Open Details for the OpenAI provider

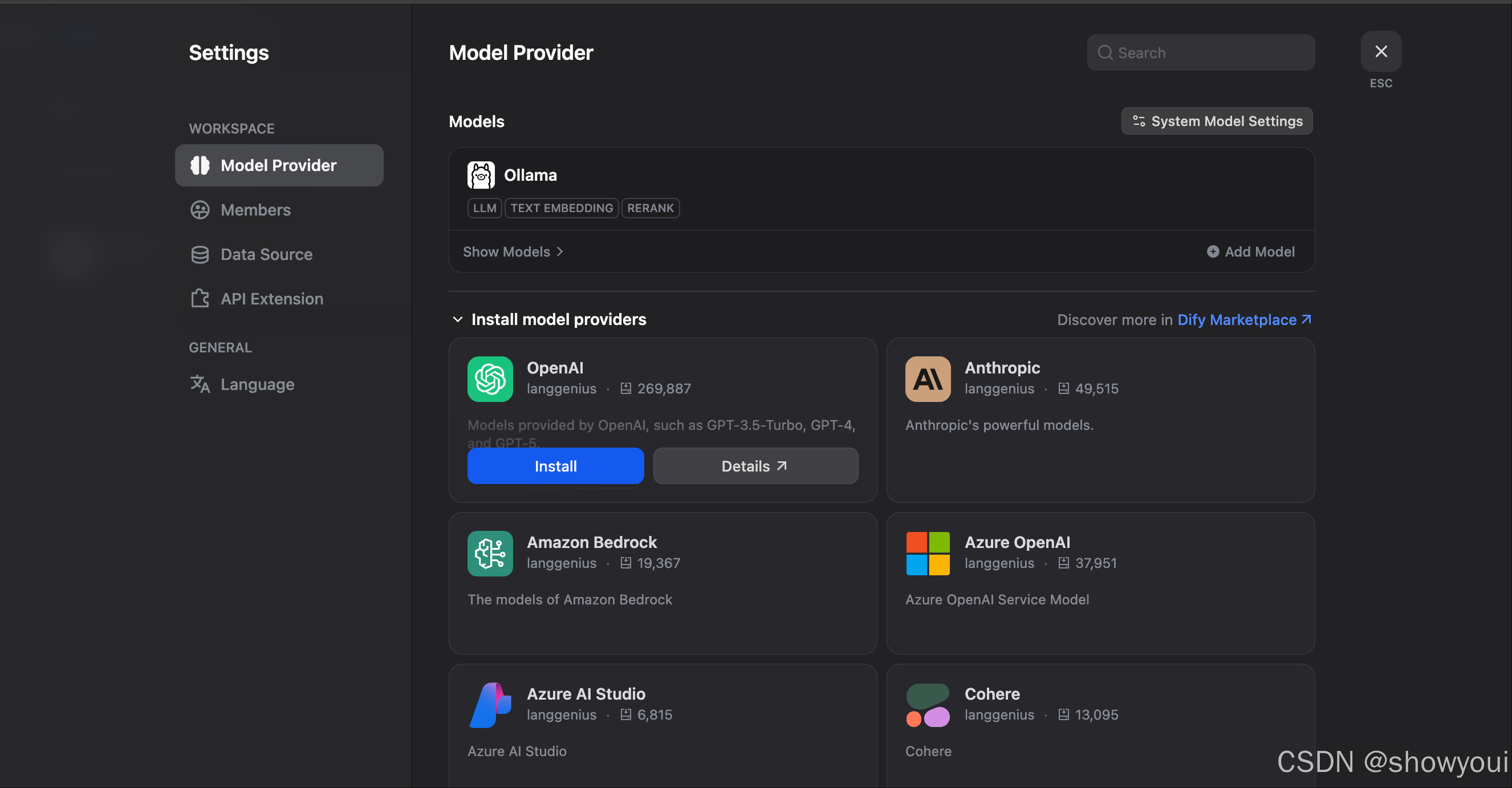pyautogui.click(x=755, y=466)
